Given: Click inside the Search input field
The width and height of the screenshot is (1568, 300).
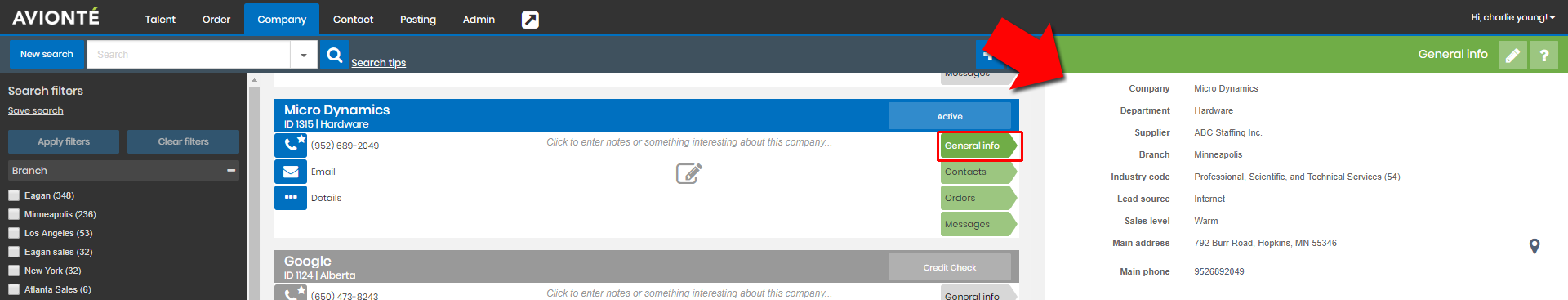Looking at the screenshot, I should pyautogui.click(x=189, y=55).
